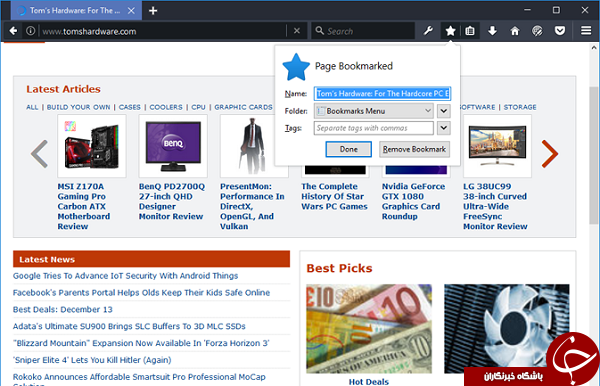
Task: Save page to Pocket icon
Action: click(x=560, y=31)
